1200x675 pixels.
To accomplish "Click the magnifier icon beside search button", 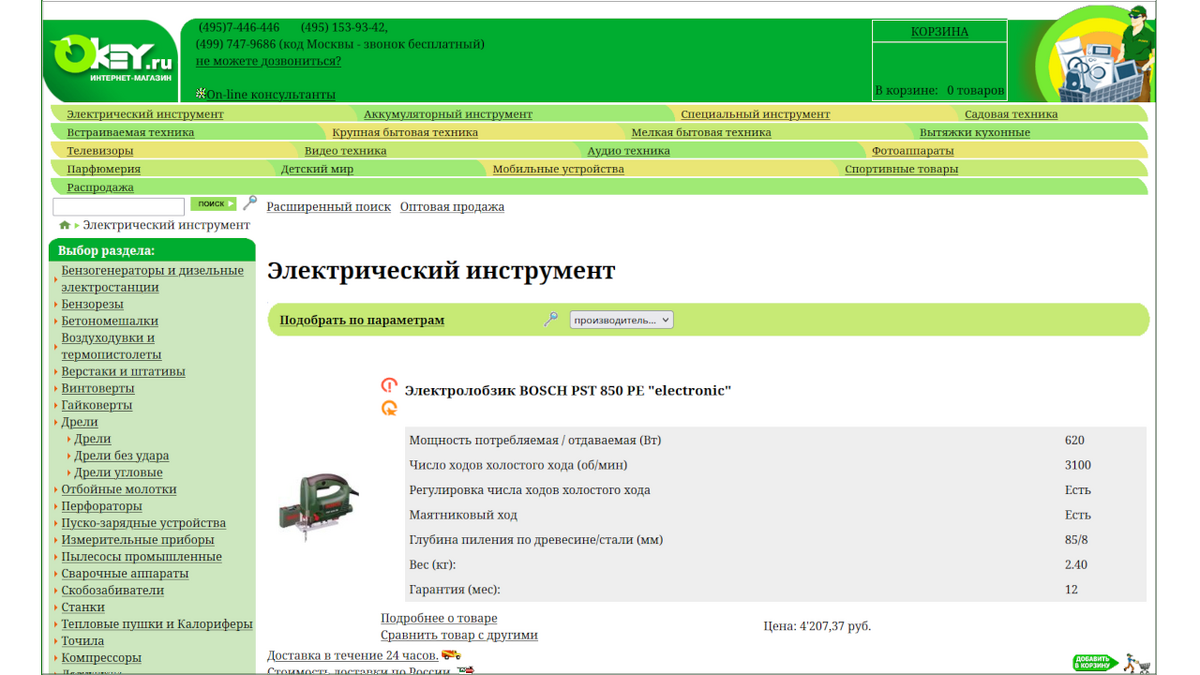I will coord(250,203).
